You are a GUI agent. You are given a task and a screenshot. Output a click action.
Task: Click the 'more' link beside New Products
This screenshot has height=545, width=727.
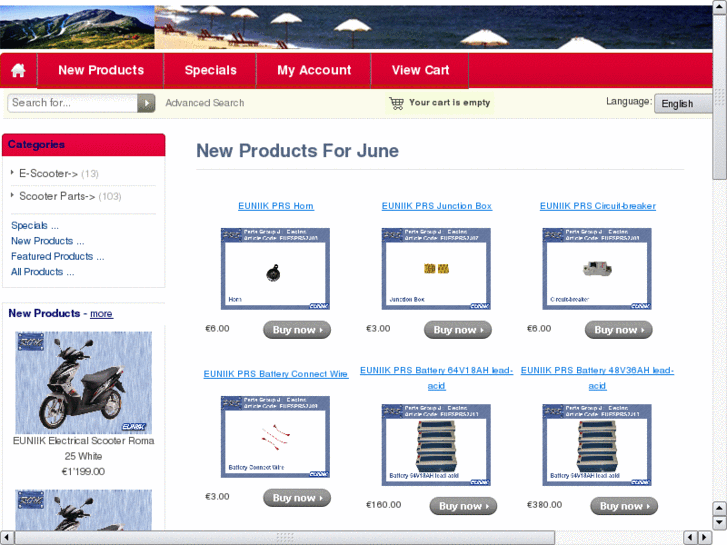101,314
